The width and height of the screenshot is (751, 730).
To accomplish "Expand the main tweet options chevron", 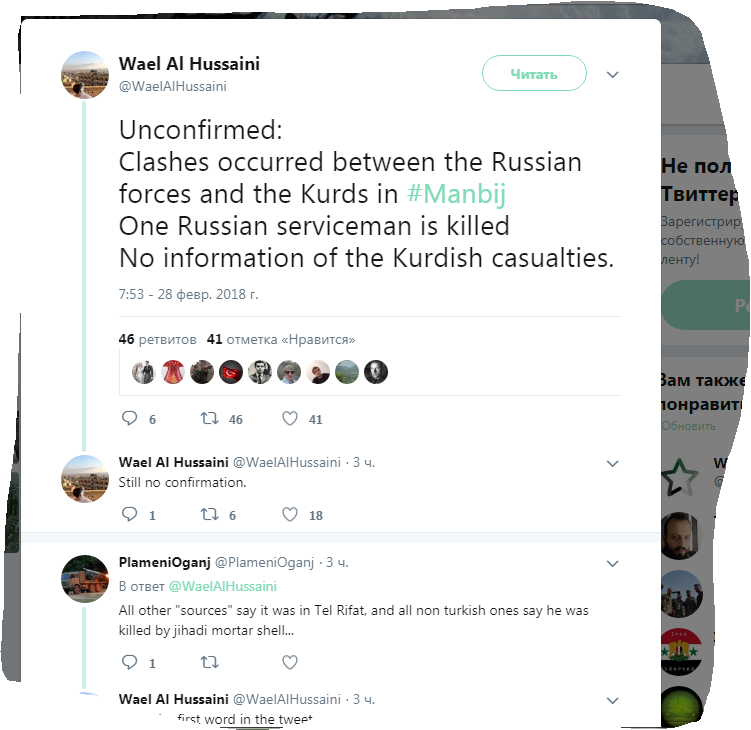I will tap(613, 75).
